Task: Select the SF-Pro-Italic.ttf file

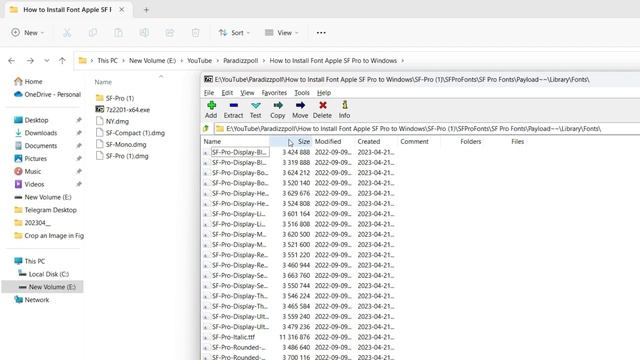Action: pos(233,337)
